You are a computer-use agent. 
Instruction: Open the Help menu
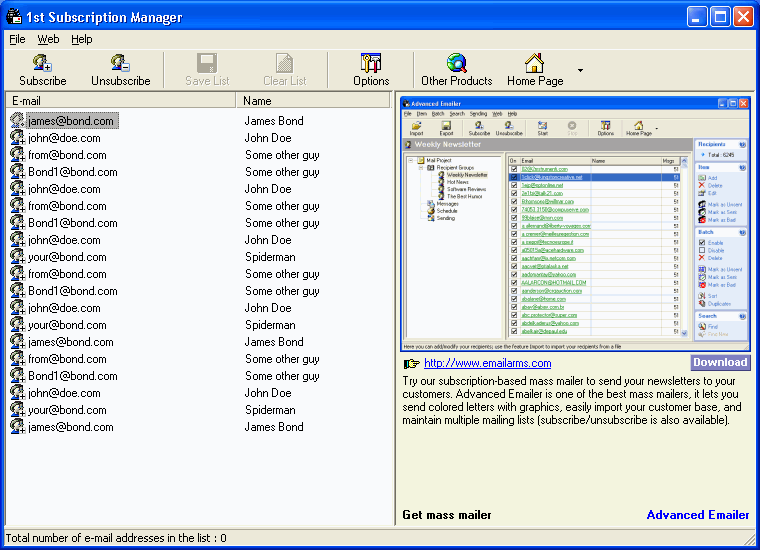click(81, 39)
